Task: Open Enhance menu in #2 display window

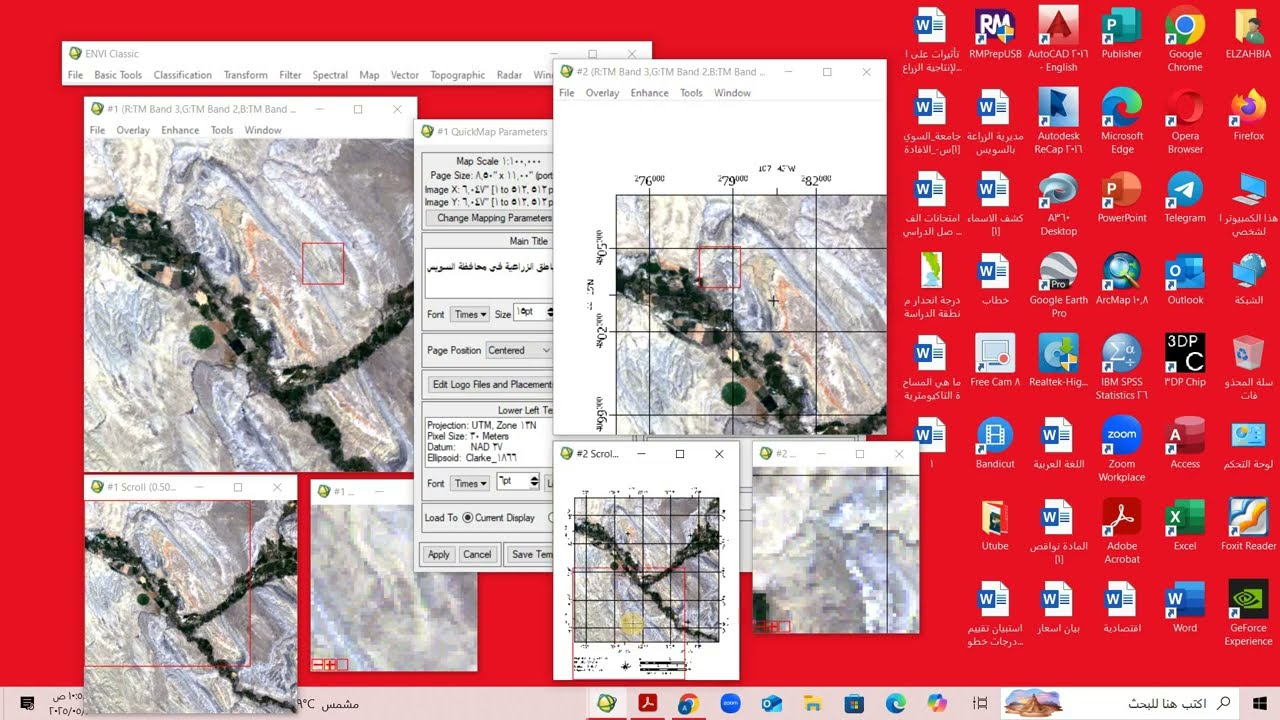Action: [649, 93]
